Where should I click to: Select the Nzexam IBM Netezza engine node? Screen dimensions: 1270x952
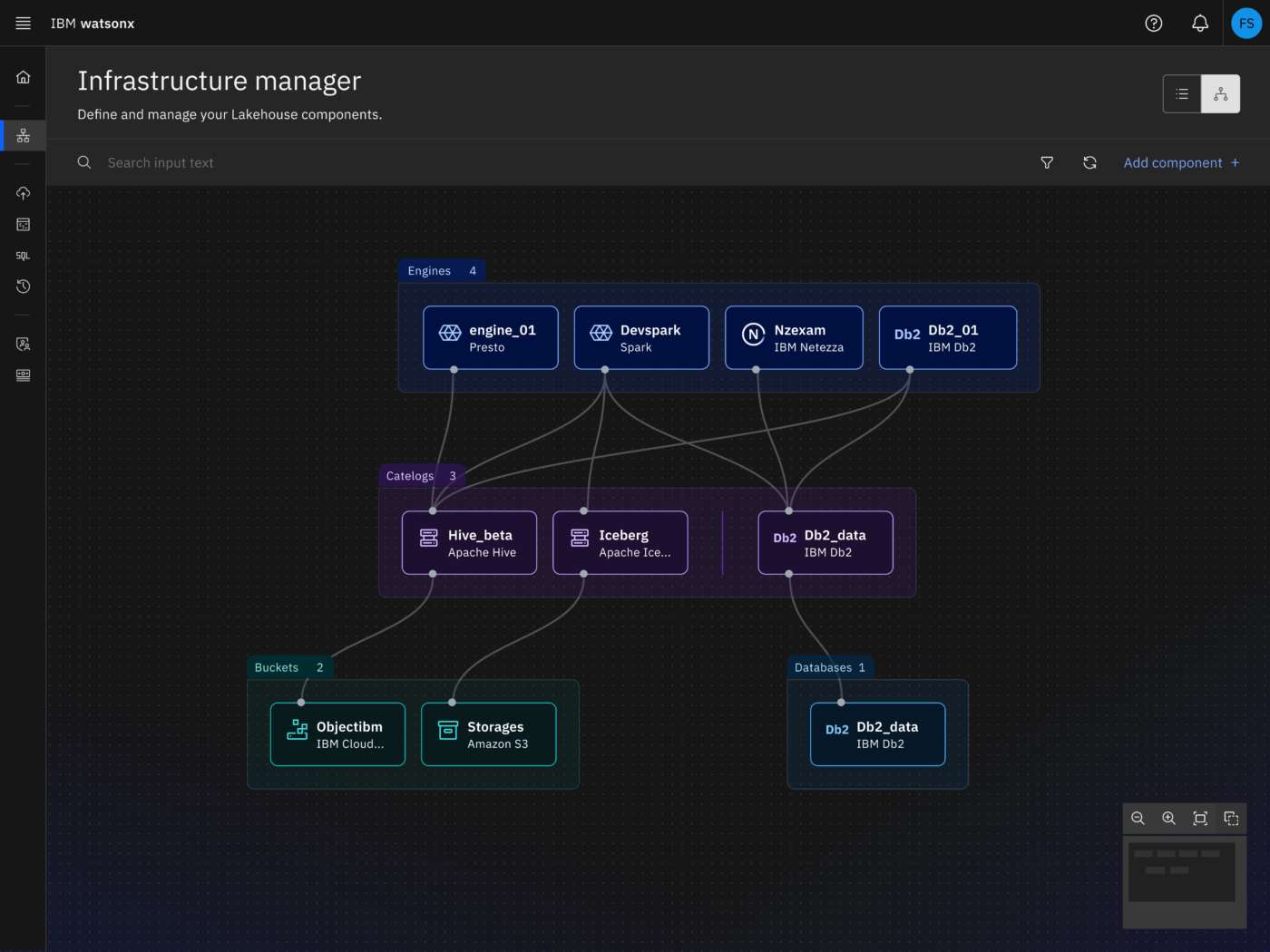(x=794, y=338)
